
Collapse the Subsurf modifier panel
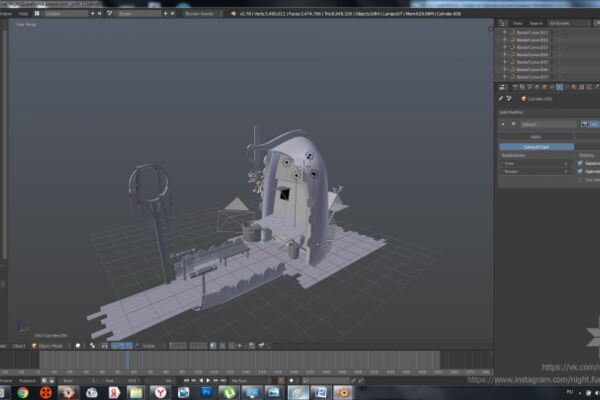503,124
